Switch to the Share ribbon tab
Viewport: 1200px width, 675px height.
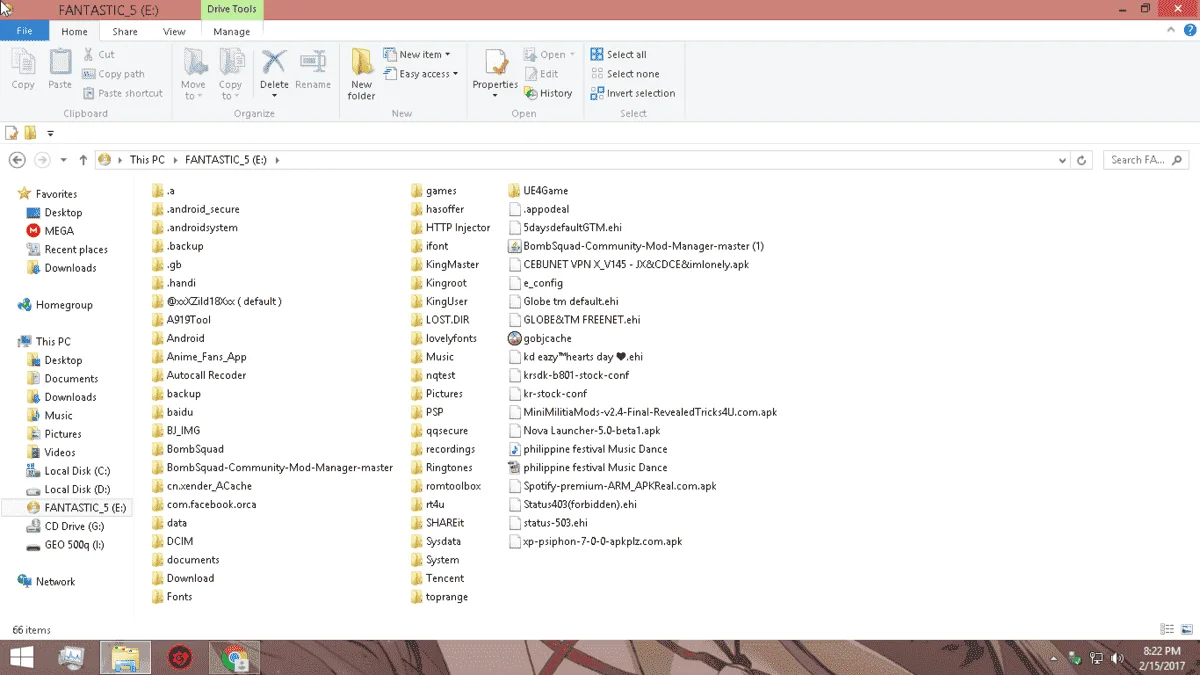click(125, 31)
